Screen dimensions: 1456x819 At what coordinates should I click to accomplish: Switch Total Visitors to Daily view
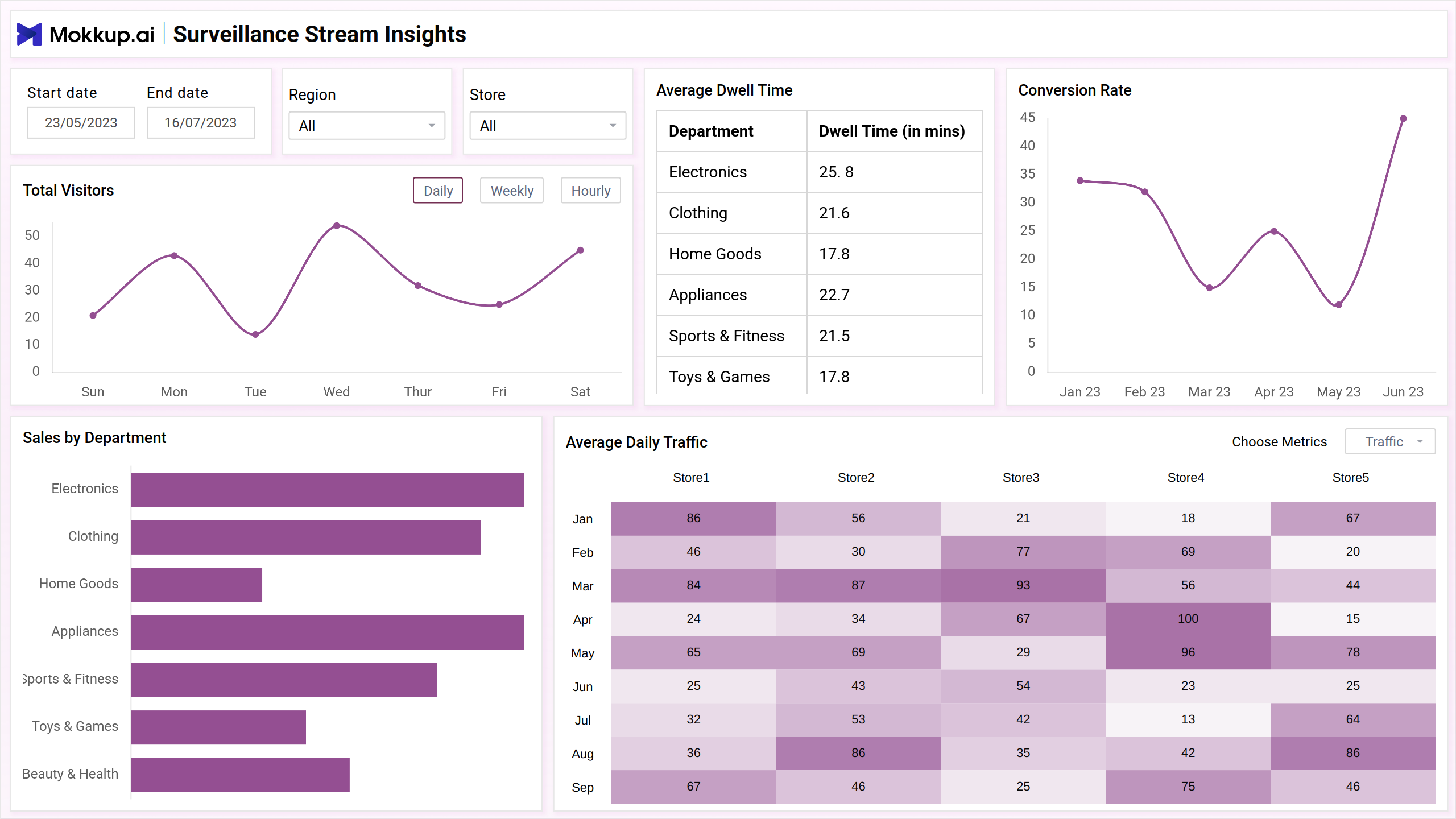(x=438, y=191)
